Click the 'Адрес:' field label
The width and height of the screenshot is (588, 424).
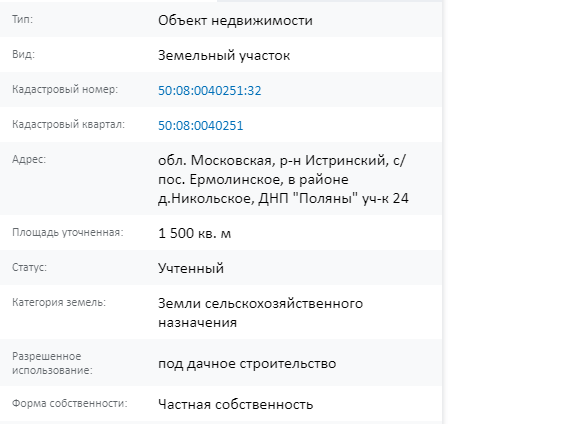[x=29, y=159]
